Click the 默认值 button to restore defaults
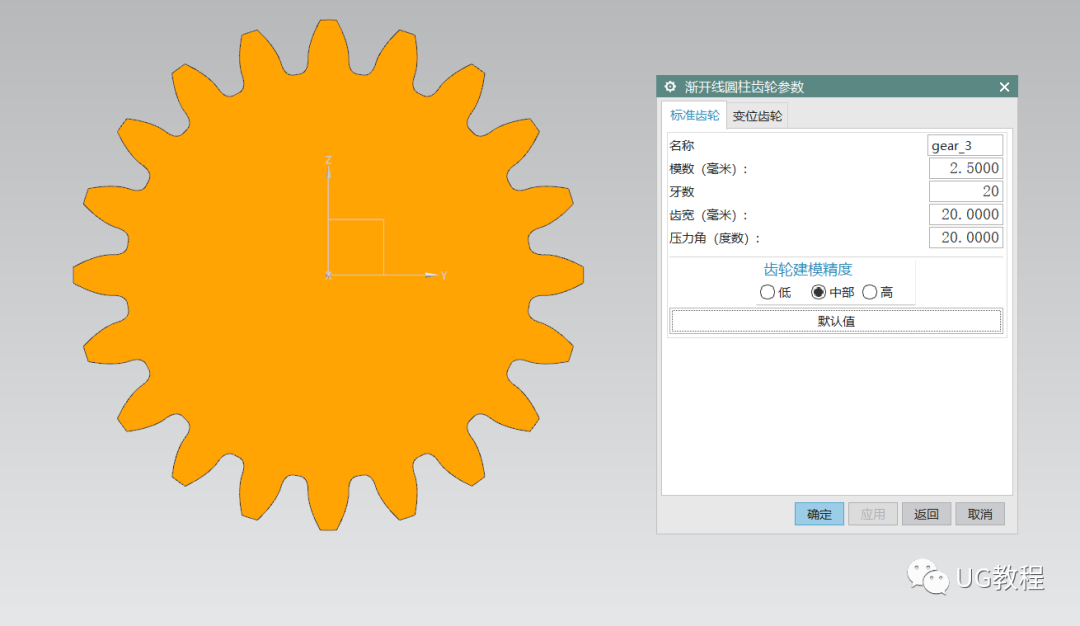The image size is (1080, 626). [x=836, y=320]
